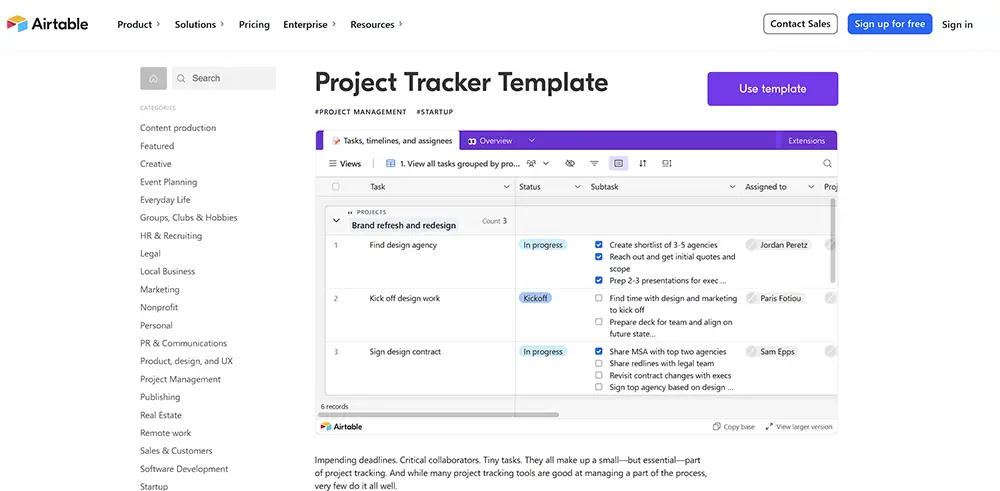1000x491 pixels.
Task: Click the Kickoff status badge
Action: pyautogui.click(x=535, y=298)
